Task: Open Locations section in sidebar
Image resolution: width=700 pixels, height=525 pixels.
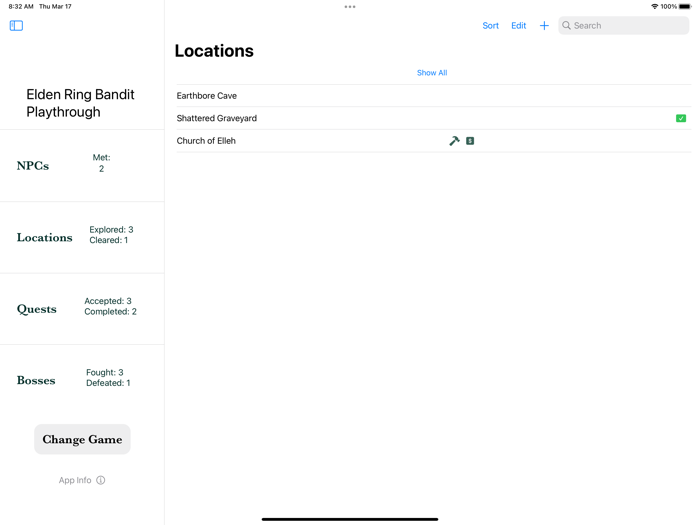Action: pyautogui.click(x=82, y=238)
